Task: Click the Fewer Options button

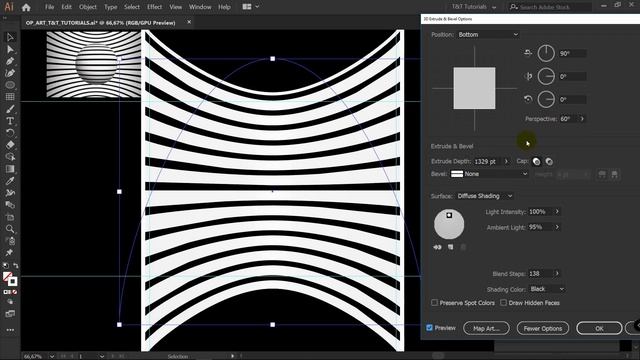Action: click(543, 328)
